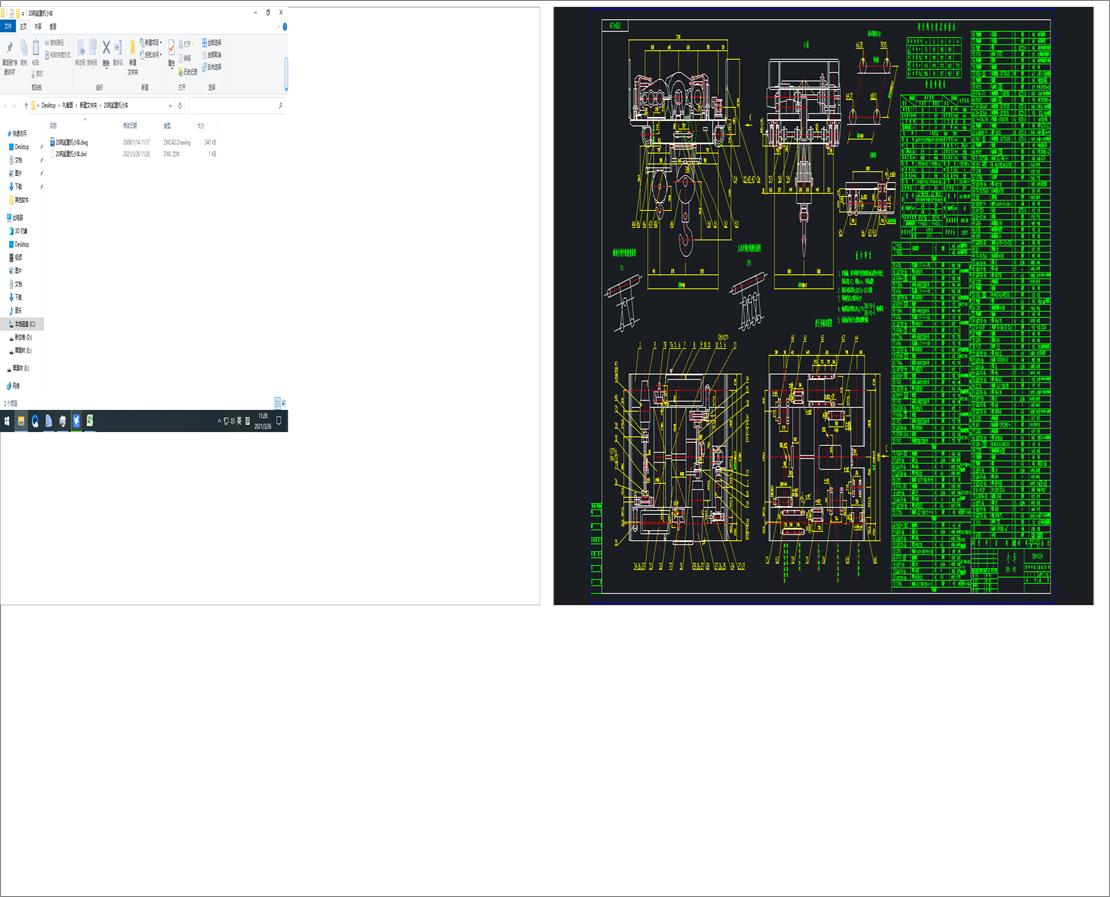The image size is (1110, 897).
Task: Click the Up one level arrow
Action: [26, 105]
